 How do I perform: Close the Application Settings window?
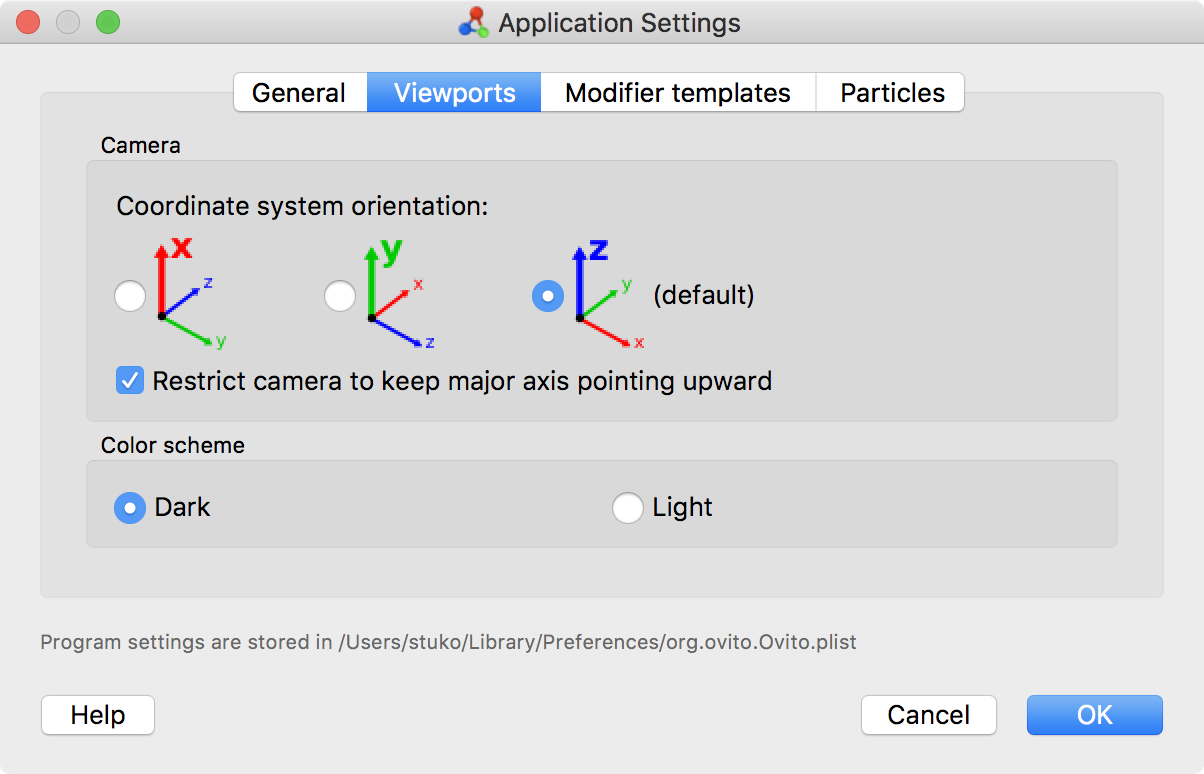[29, 22]
